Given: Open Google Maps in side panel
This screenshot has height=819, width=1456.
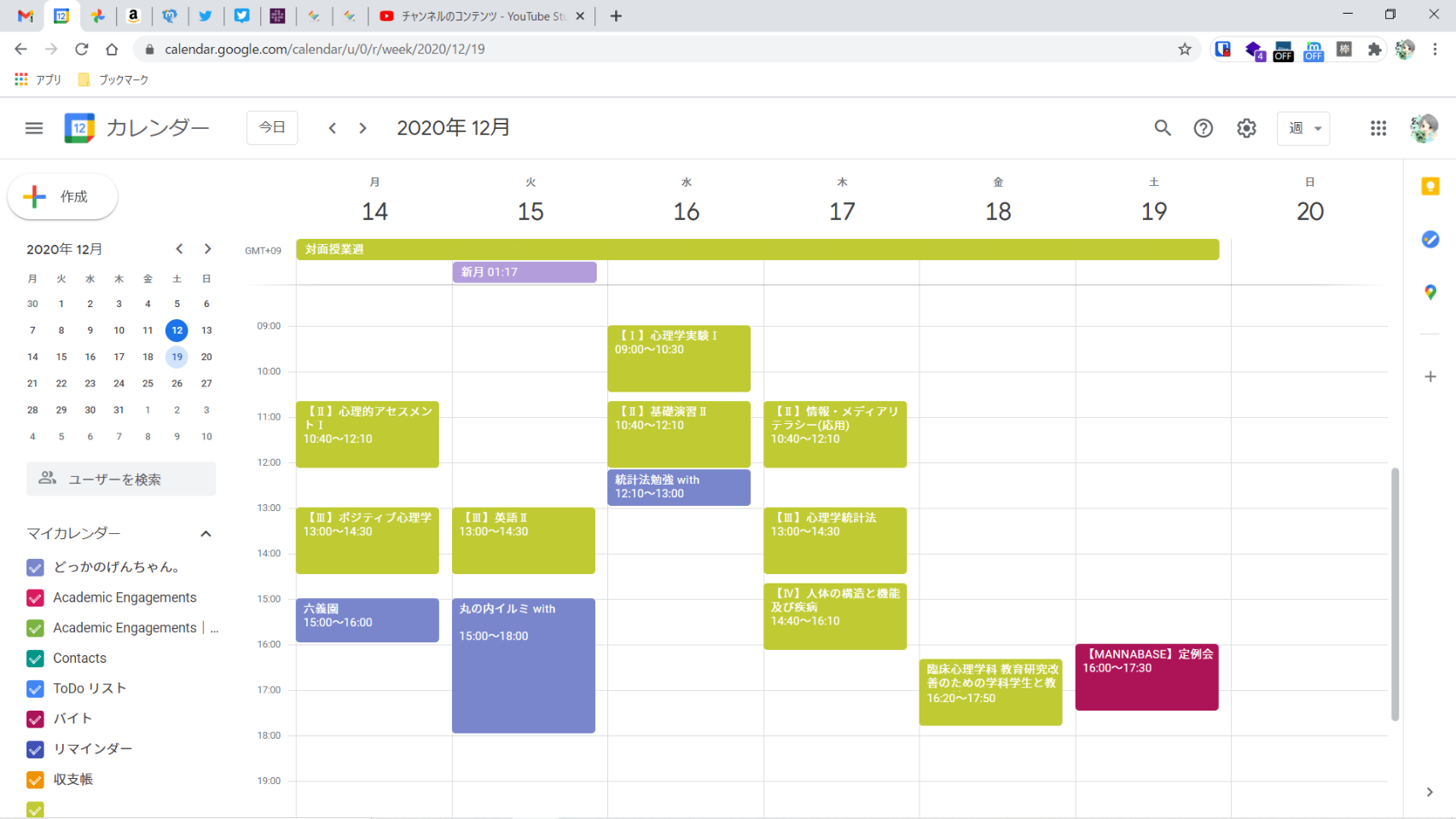Looking at the screenshot, I should [x=1430, y=293].
